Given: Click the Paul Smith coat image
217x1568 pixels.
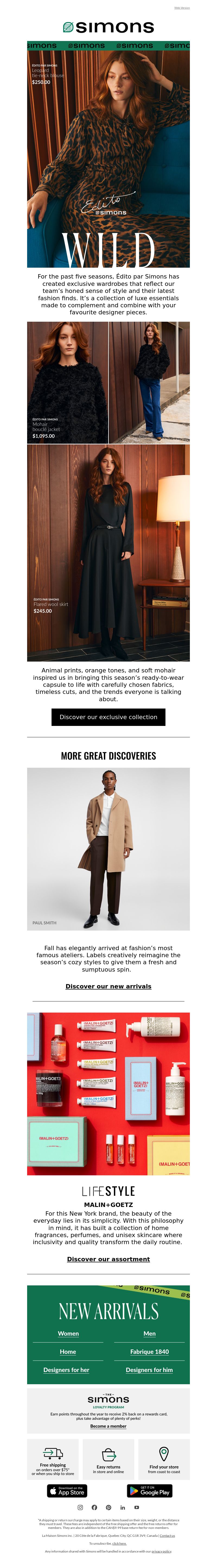Looking at the screenshot, I should 108,849.
